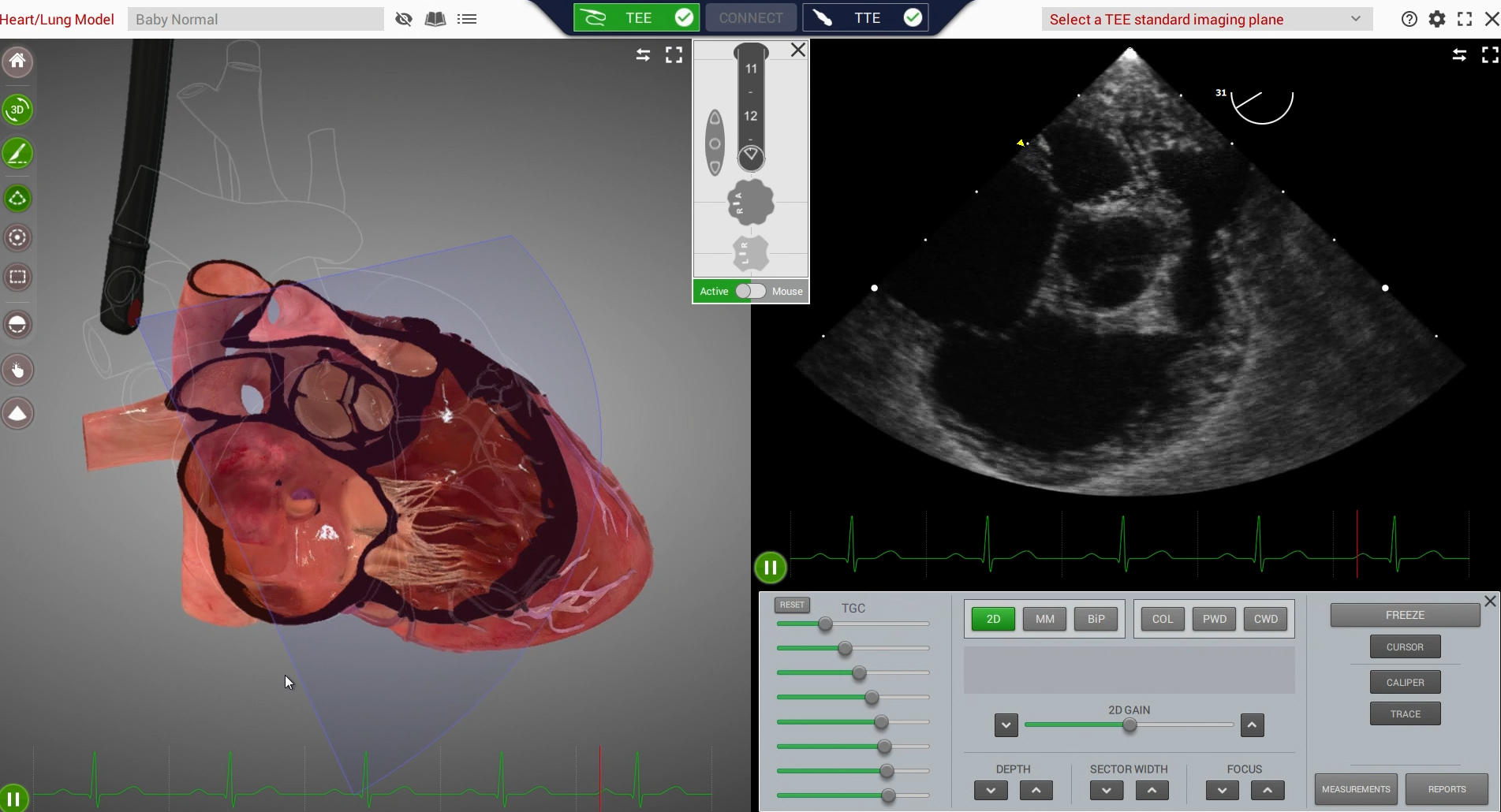Click the circular target icon in left sidebar
The image size is (1501, 812).
[17, 237]
